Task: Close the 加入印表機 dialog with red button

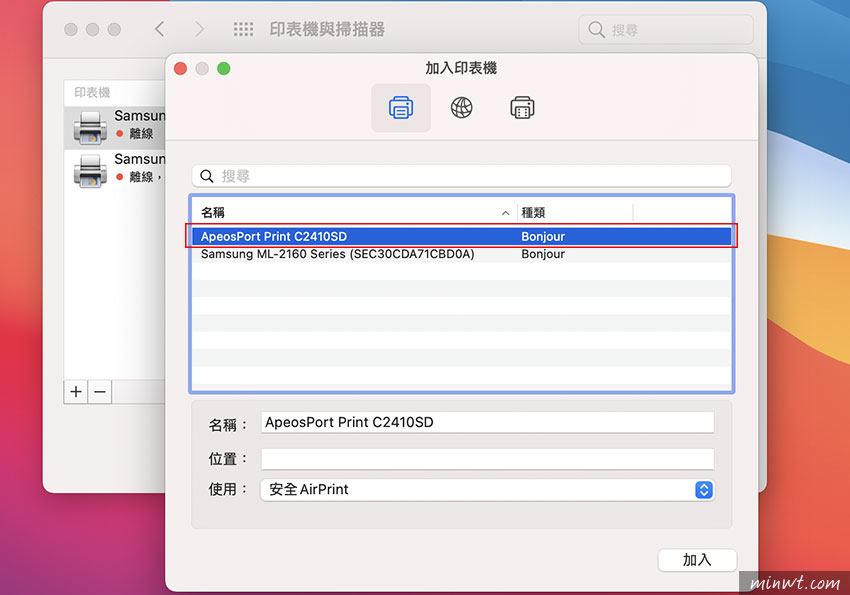Action: tap(181, 69)
